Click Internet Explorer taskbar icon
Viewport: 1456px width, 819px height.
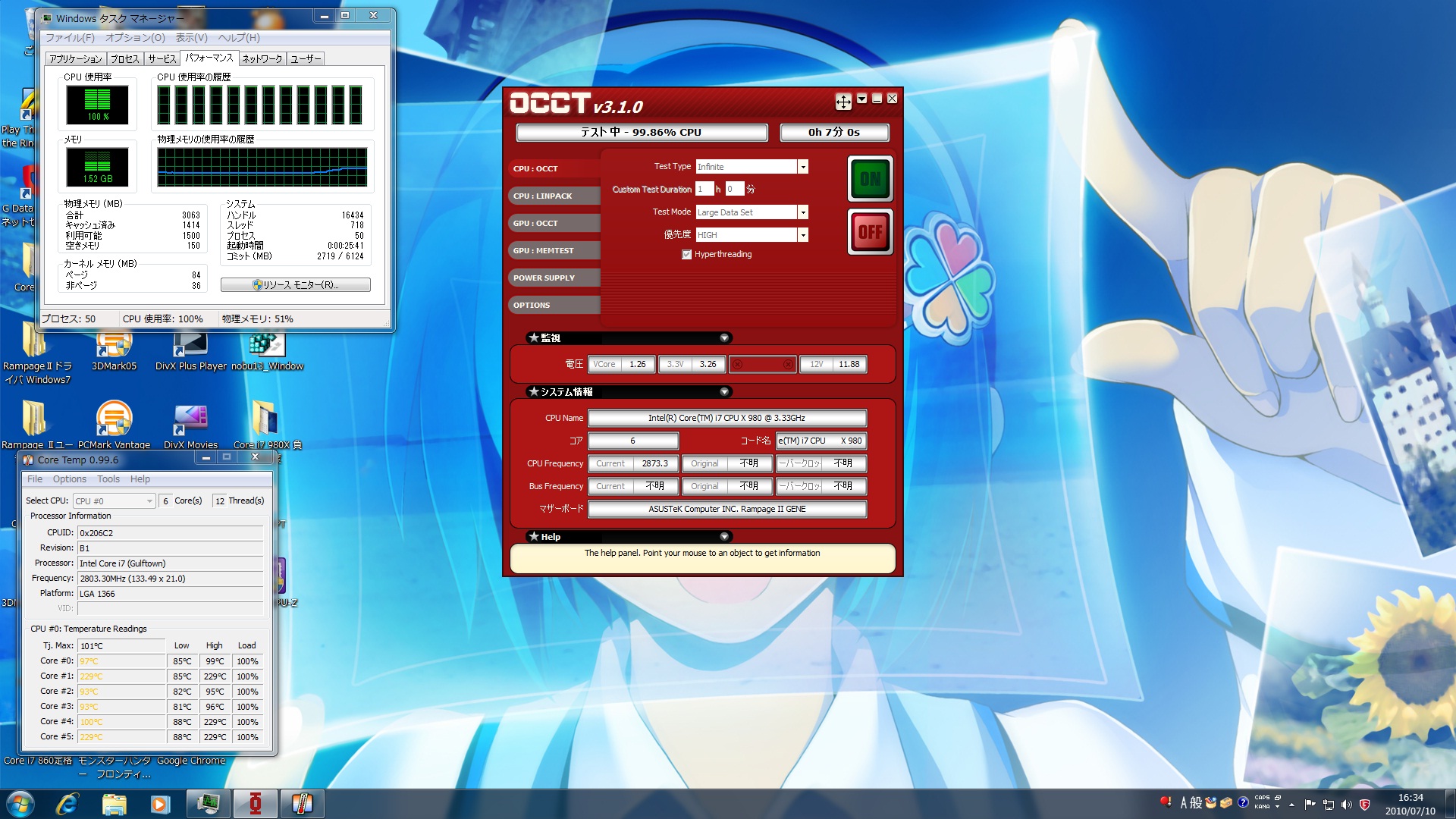point(67,804)
